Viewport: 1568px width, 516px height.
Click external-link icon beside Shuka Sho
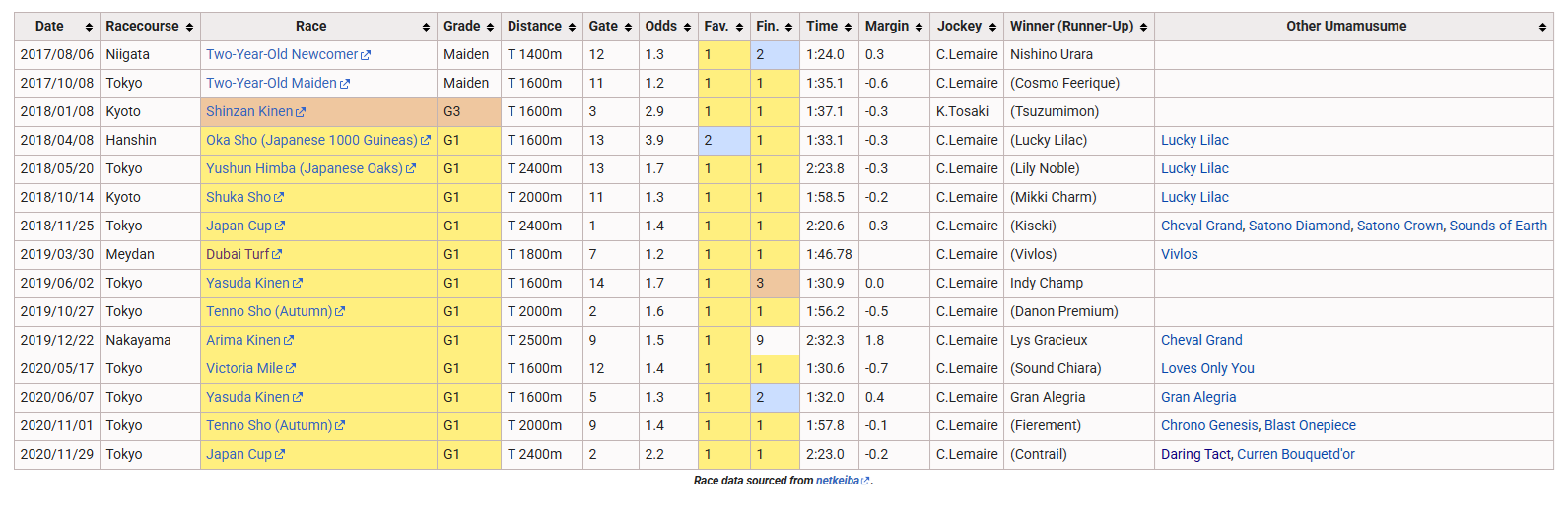(x=279, y=198)
